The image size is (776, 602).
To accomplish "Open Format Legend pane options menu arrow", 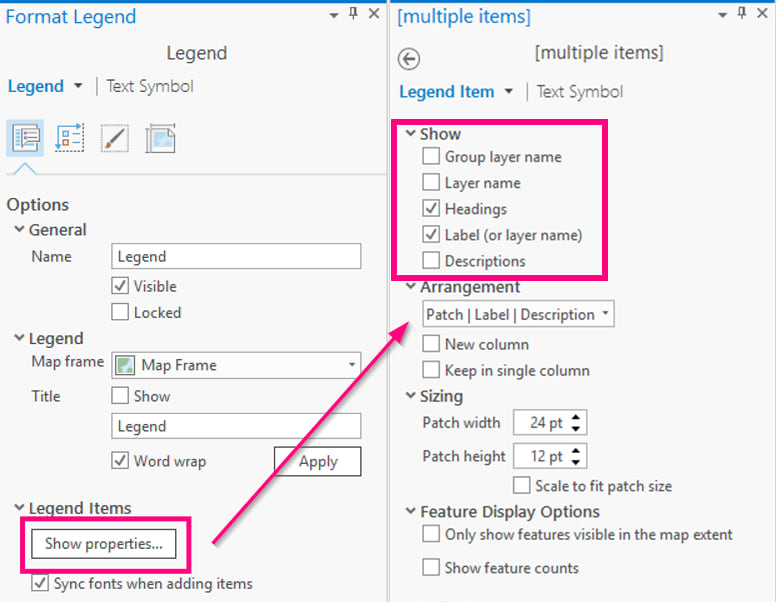I will click(x=333, y=15).
